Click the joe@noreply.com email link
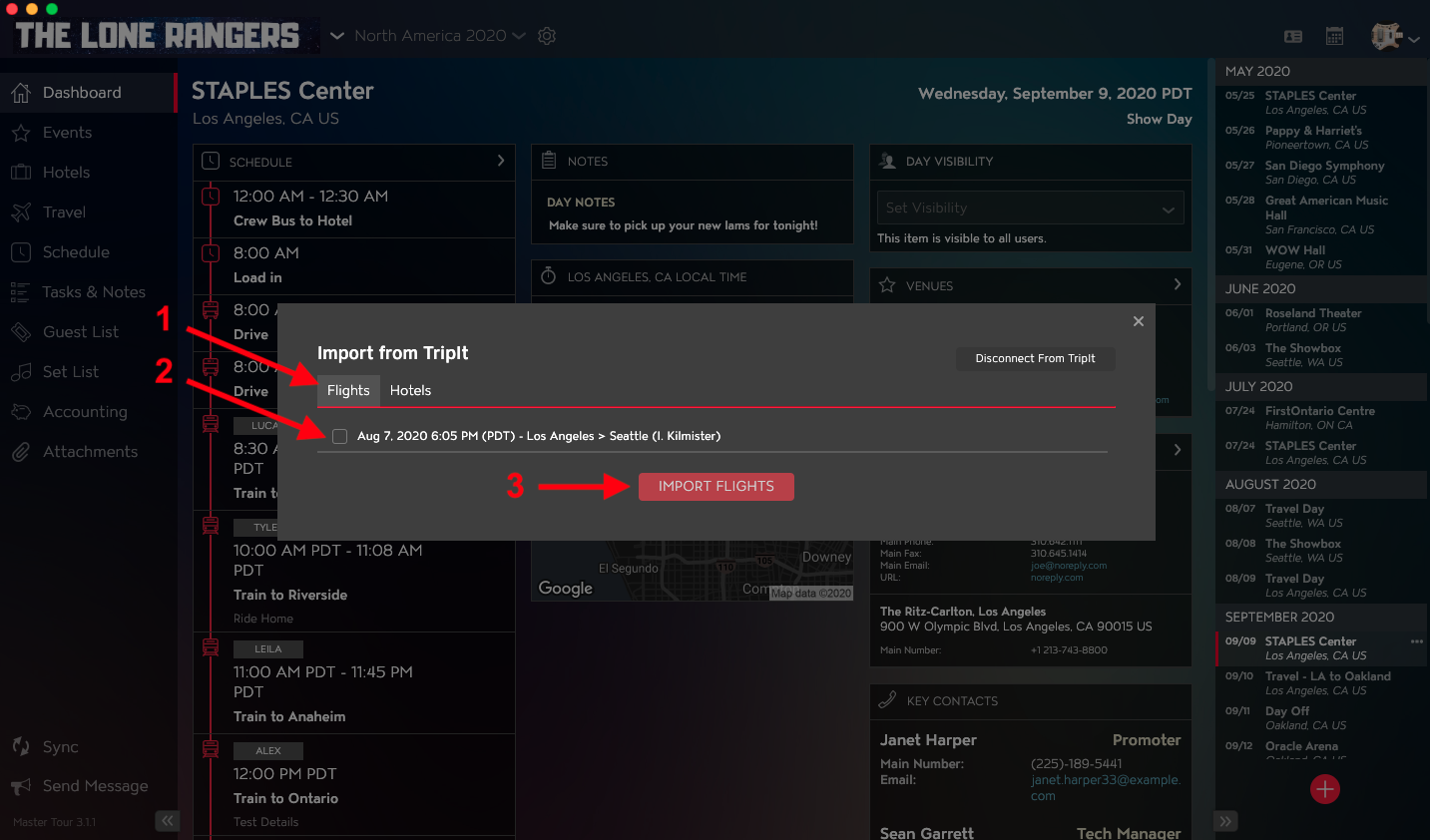The height and width of the screenshot is (840, 1430). coord(1068,566)
